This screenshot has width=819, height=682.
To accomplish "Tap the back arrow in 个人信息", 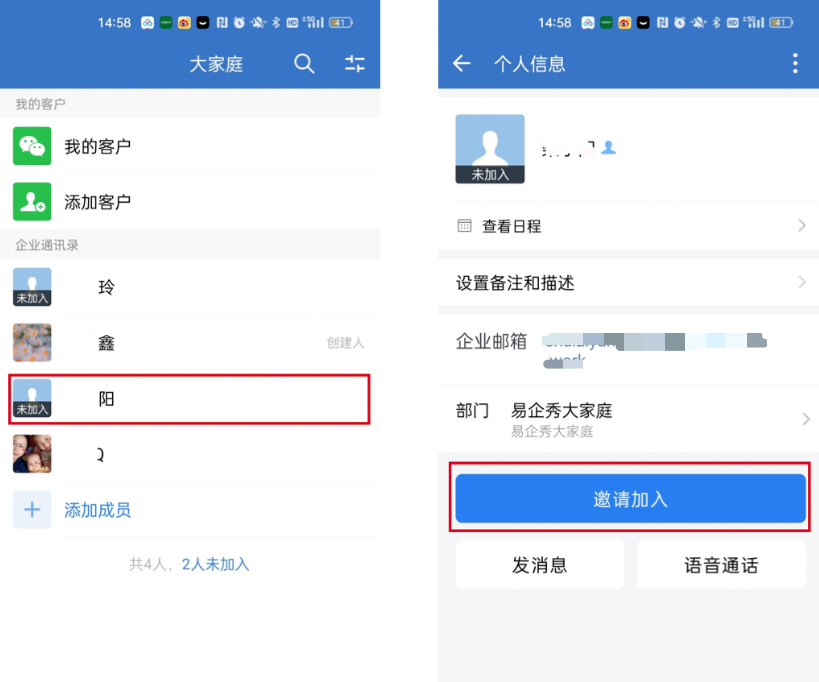I will tap(462, 64).
